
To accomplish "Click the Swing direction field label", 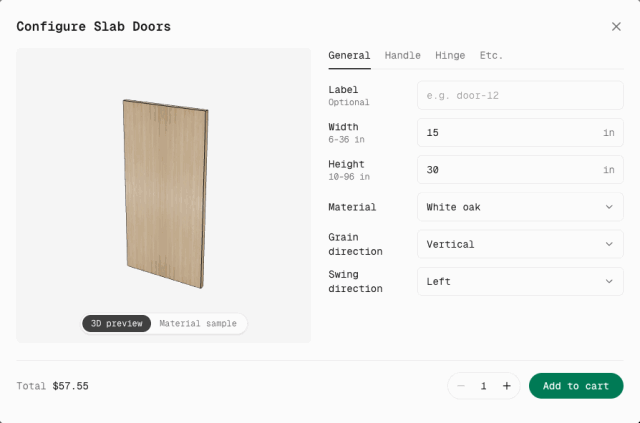I will pos(355,281).
